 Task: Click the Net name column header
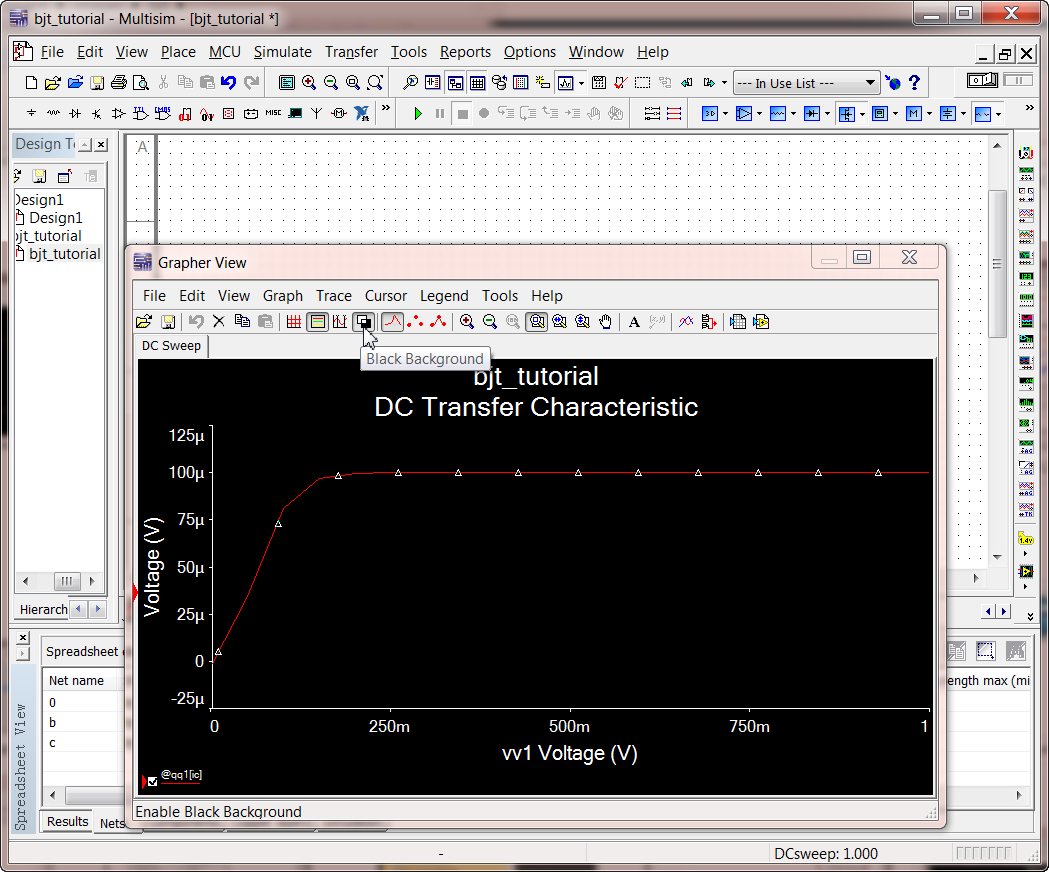(x=76, y=681)
